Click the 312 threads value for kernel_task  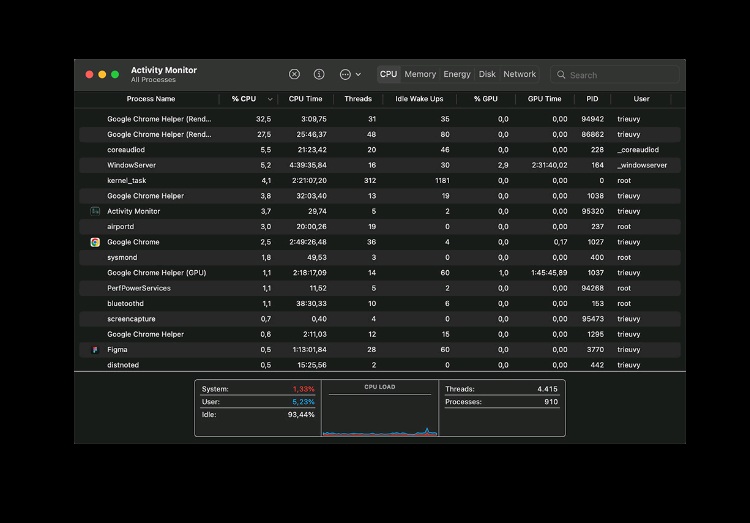pyautogui.click(x=370, y=180)
